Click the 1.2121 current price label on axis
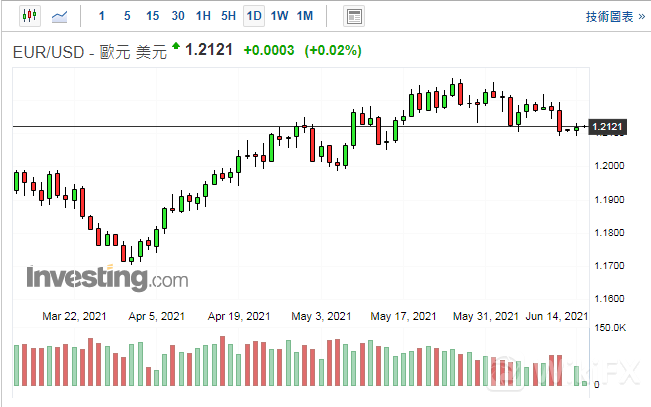 point(607,127)
